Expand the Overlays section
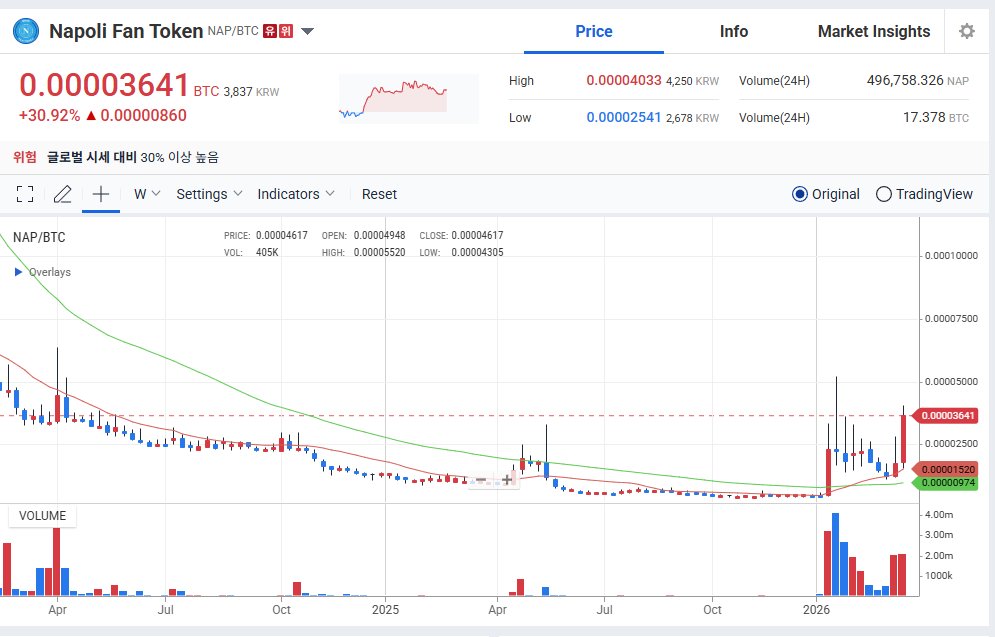The width and height of the screenshot is (995, 637). tap(43, 272)
